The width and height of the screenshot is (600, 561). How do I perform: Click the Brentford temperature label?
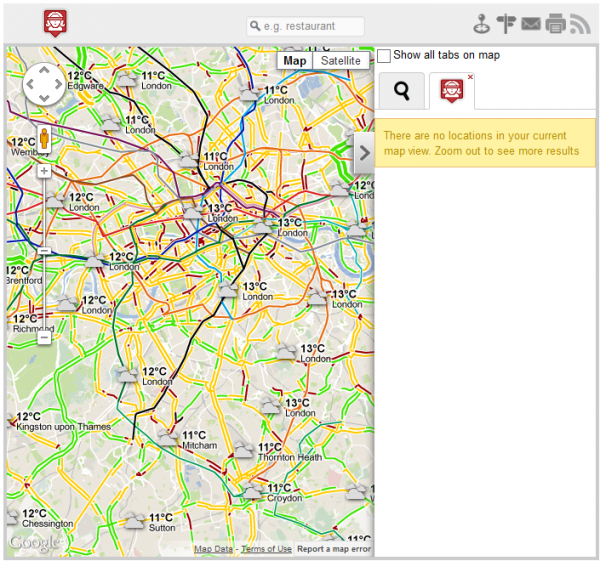[24, 275]
